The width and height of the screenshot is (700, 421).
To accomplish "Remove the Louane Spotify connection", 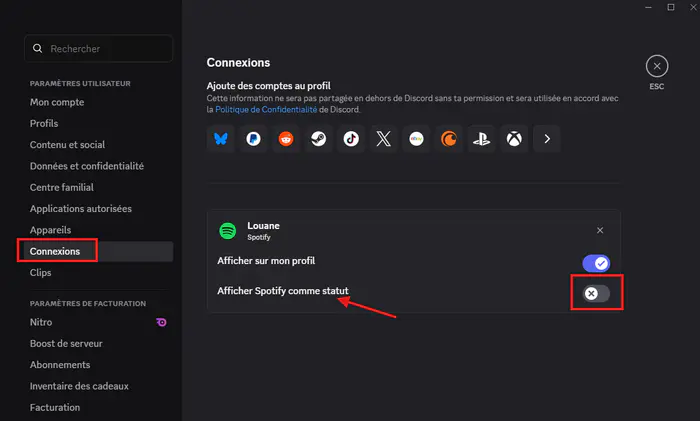I will 600,230.
